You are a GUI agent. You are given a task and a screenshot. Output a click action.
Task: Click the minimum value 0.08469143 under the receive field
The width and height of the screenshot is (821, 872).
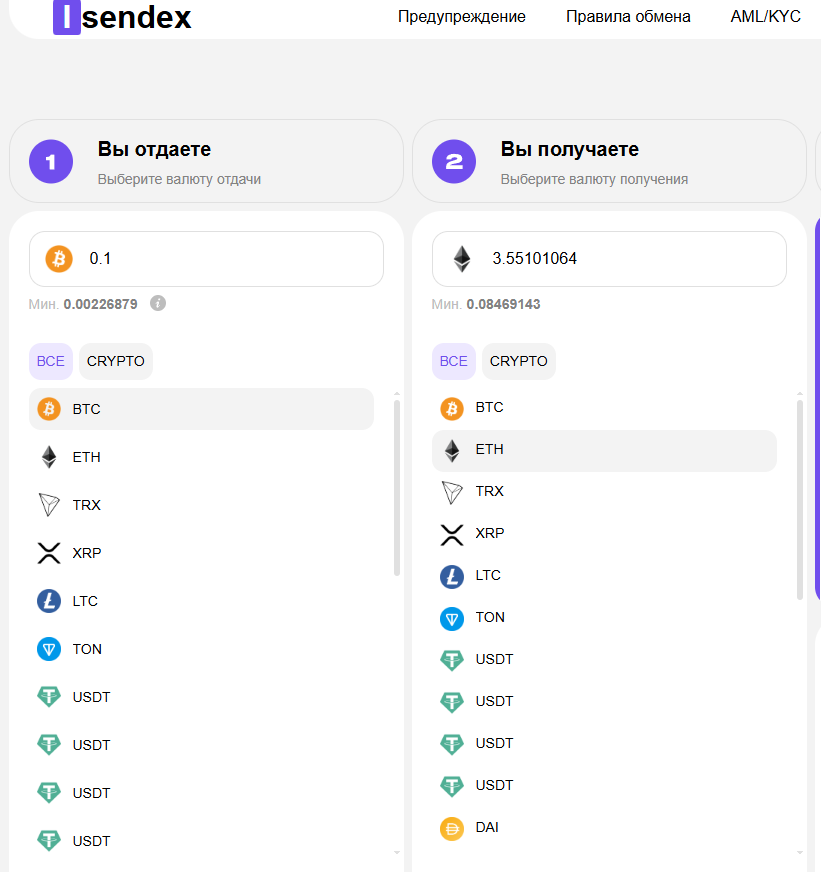point(503,304)
